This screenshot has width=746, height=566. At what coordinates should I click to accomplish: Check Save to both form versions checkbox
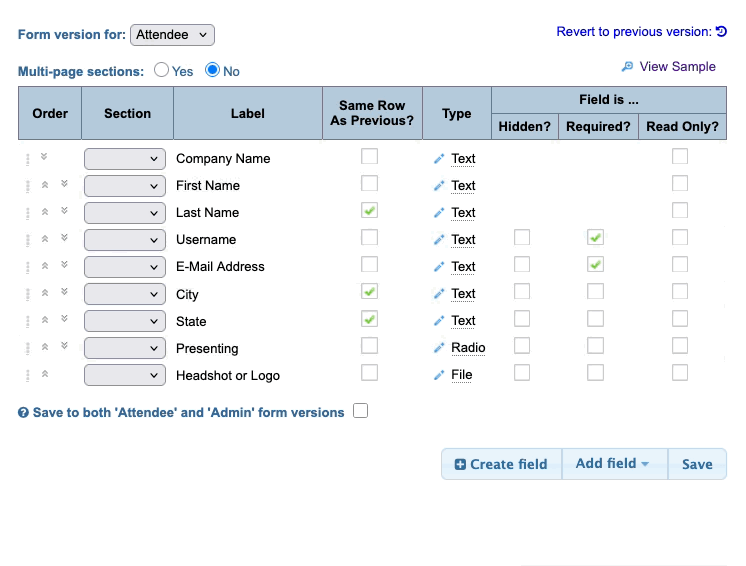[360, 411]
